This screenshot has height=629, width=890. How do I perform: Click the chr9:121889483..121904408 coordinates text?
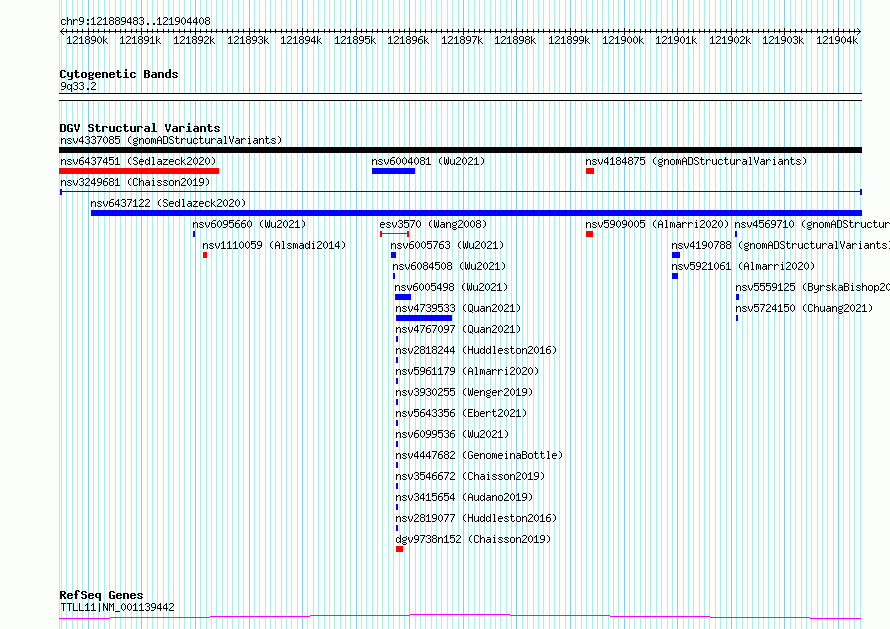click(x=135, y=21)
